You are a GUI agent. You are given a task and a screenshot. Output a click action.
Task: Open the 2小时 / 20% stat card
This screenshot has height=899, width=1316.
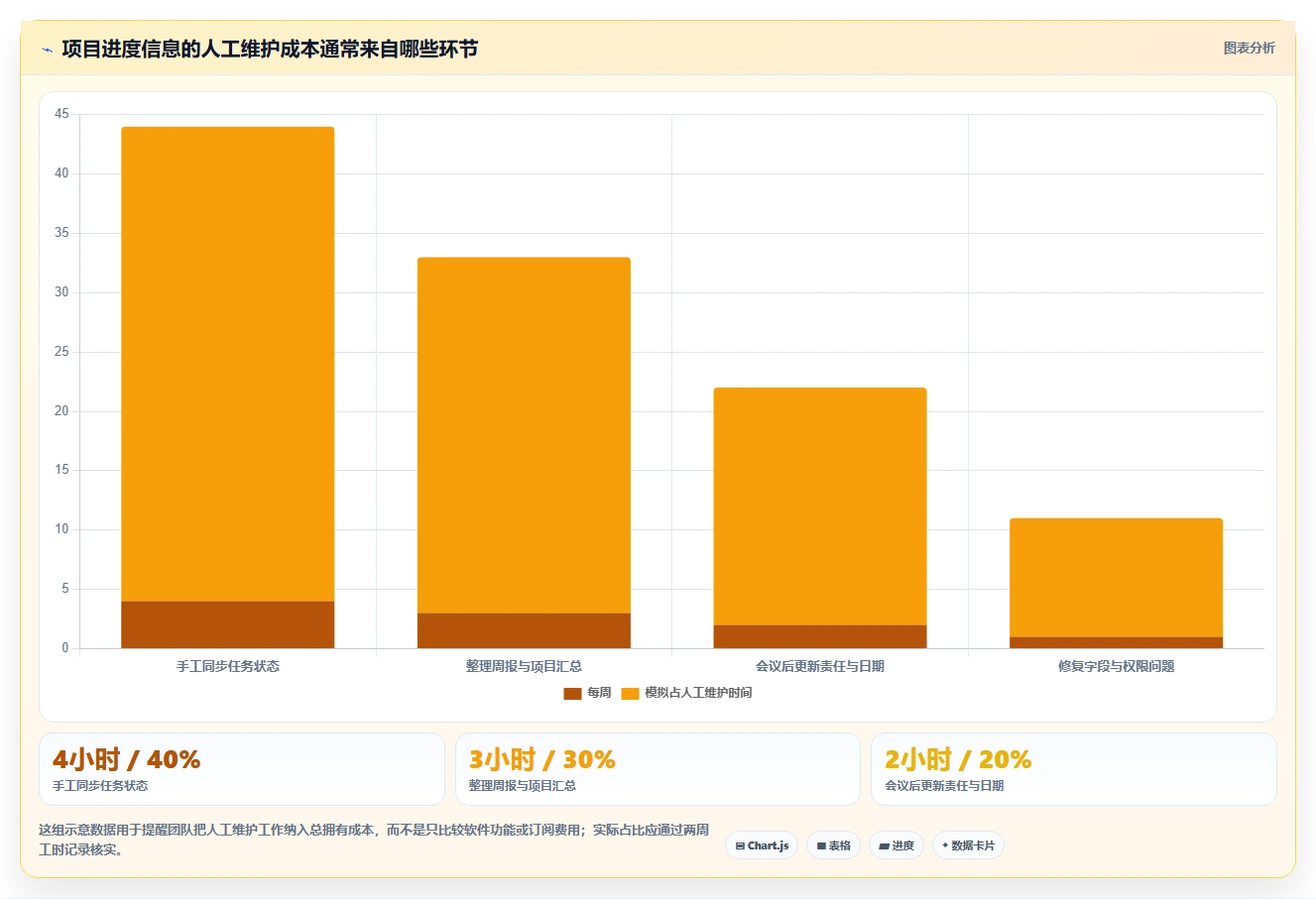(1073, 769)
